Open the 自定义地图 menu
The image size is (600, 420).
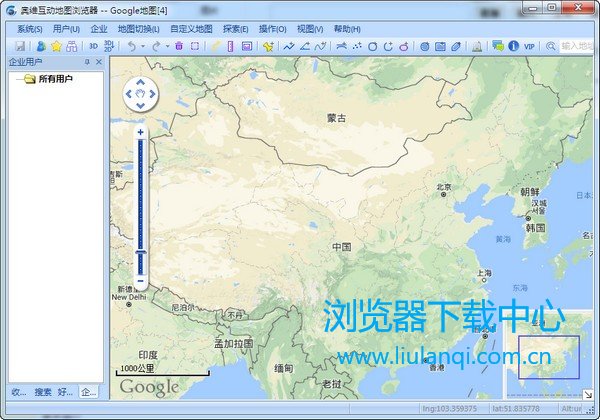191,29
